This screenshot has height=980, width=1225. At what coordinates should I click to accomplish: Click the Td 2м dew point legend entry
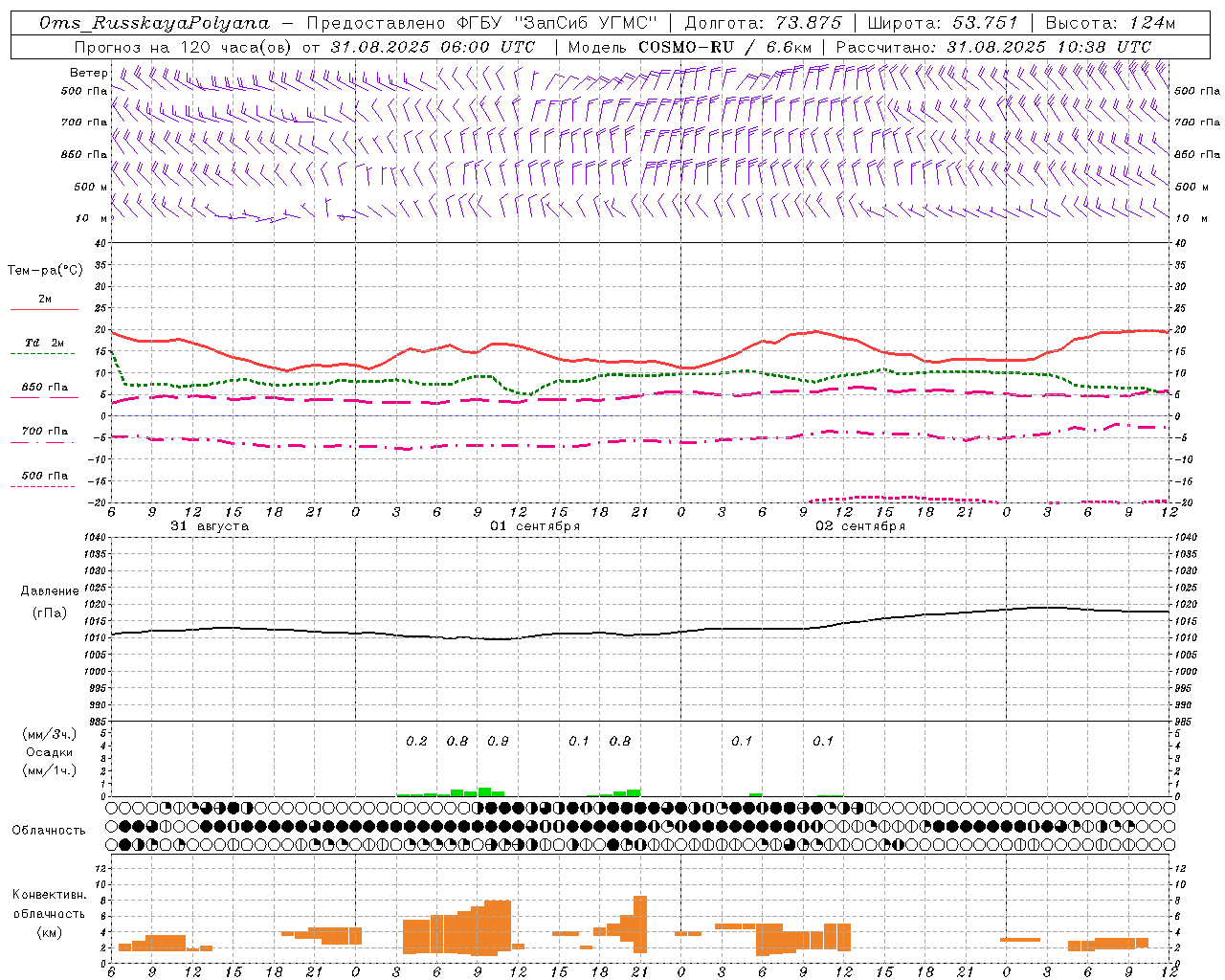45,343
